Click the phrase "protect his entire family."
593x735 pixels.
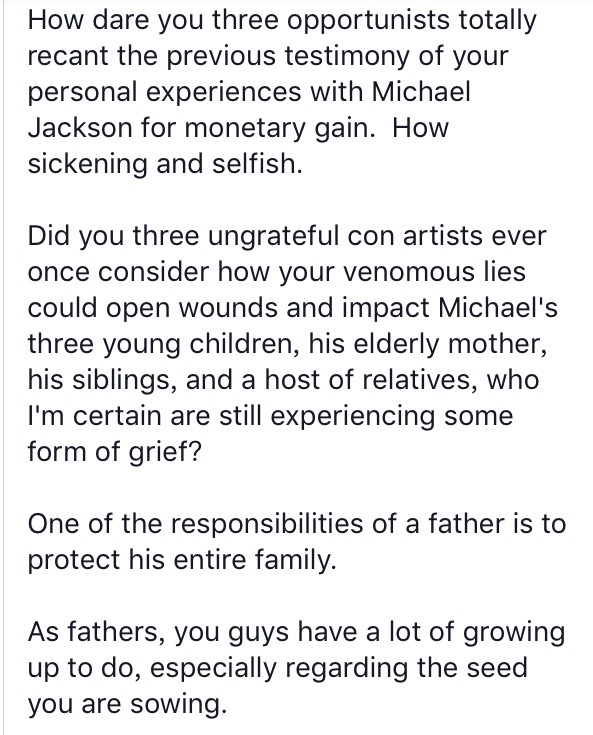pos(182,560)
